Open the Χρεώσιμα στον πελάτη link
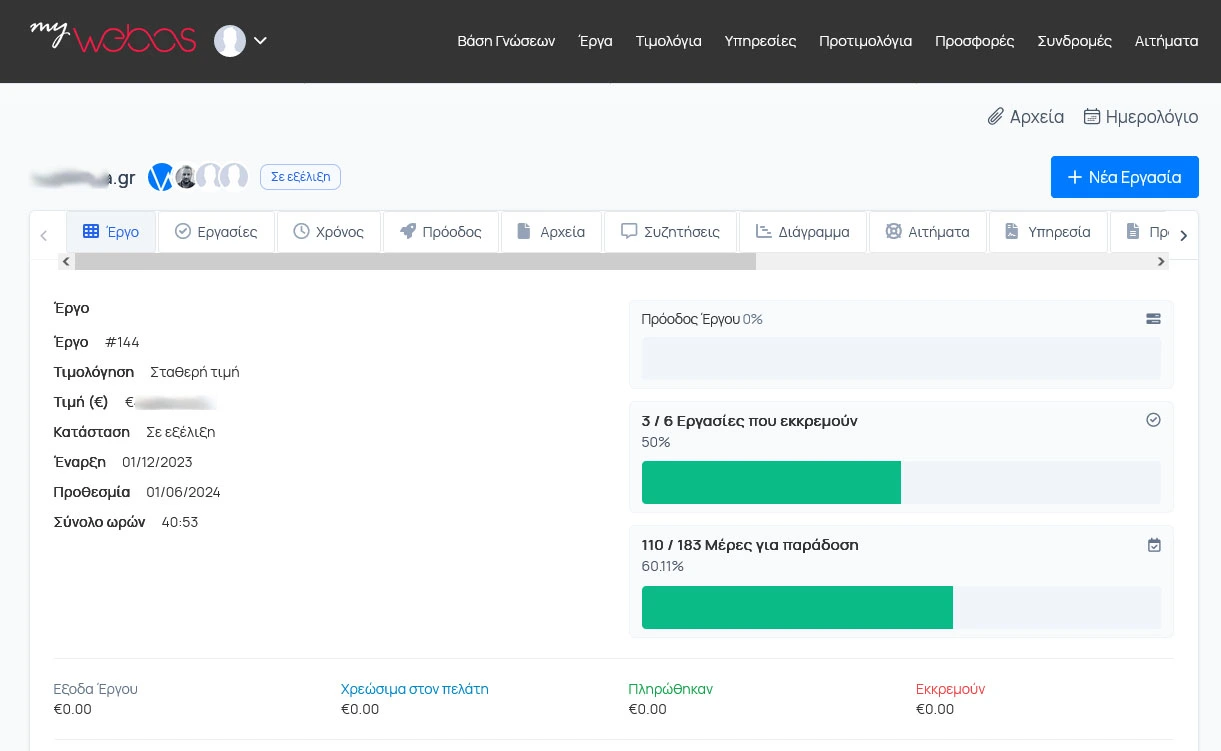 [x=414, y=689]
